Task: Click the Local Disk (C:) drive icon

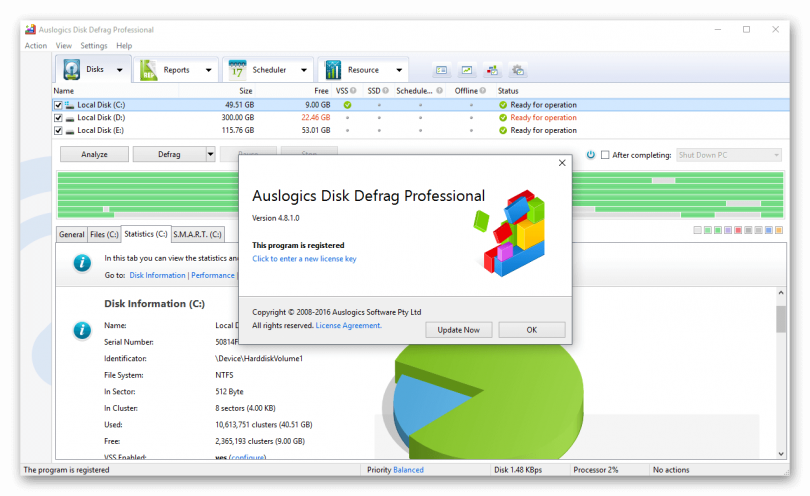Action: (x=70, y=105)
